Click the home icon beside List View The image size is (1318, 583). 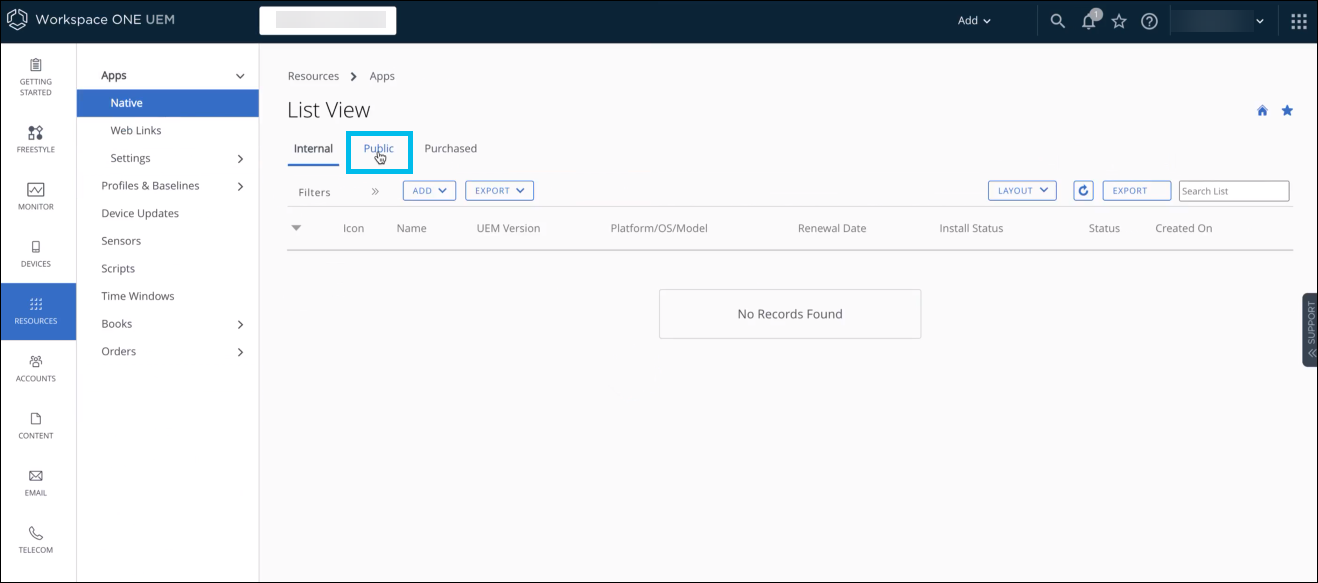[1262, 111]
